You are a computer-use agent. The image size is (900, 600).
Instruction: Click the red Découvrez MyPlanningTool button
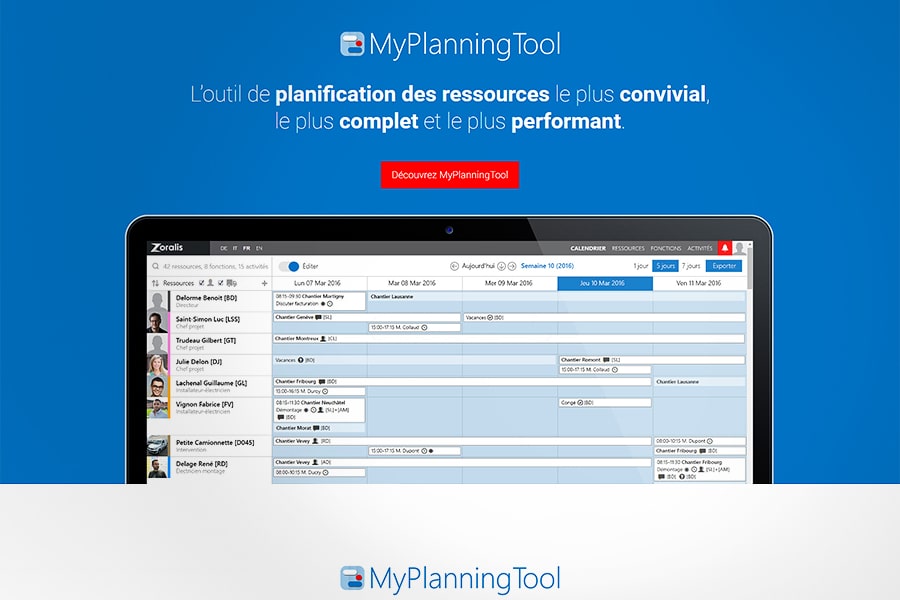pos(449,174)
